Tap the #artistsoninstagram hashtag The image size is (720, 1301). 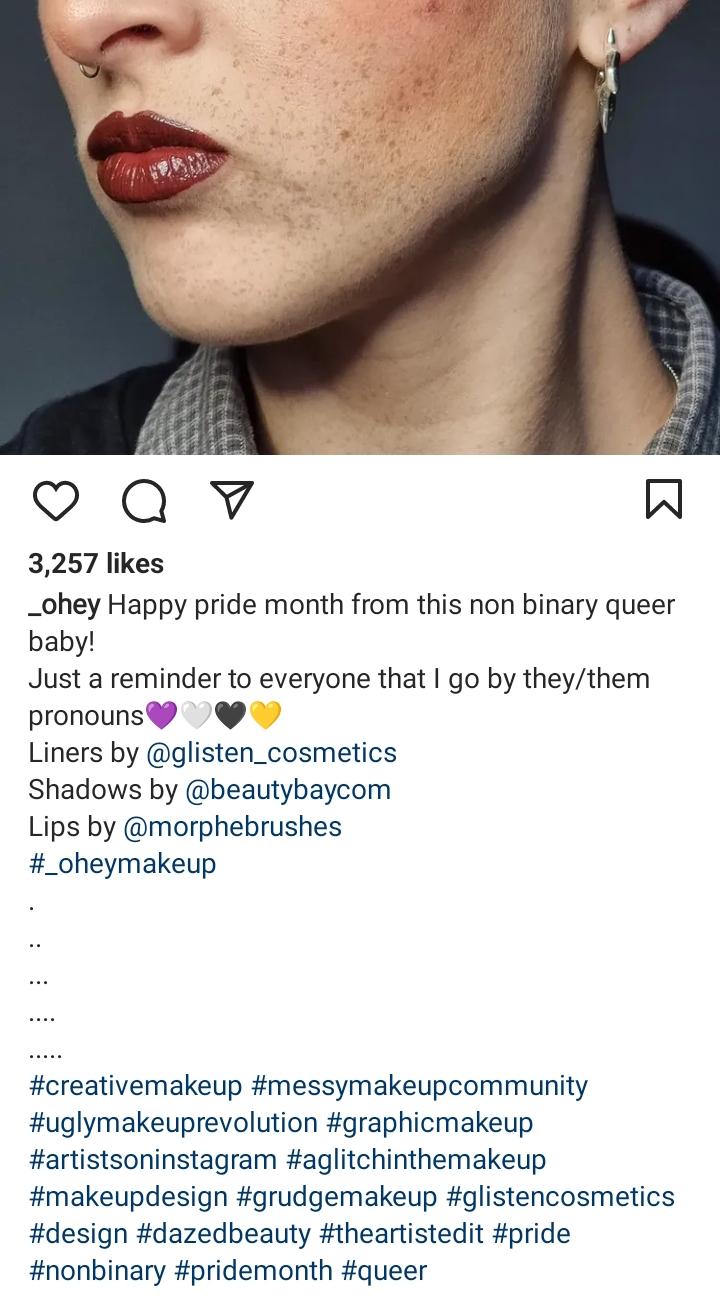click(x=152, y=1160)
